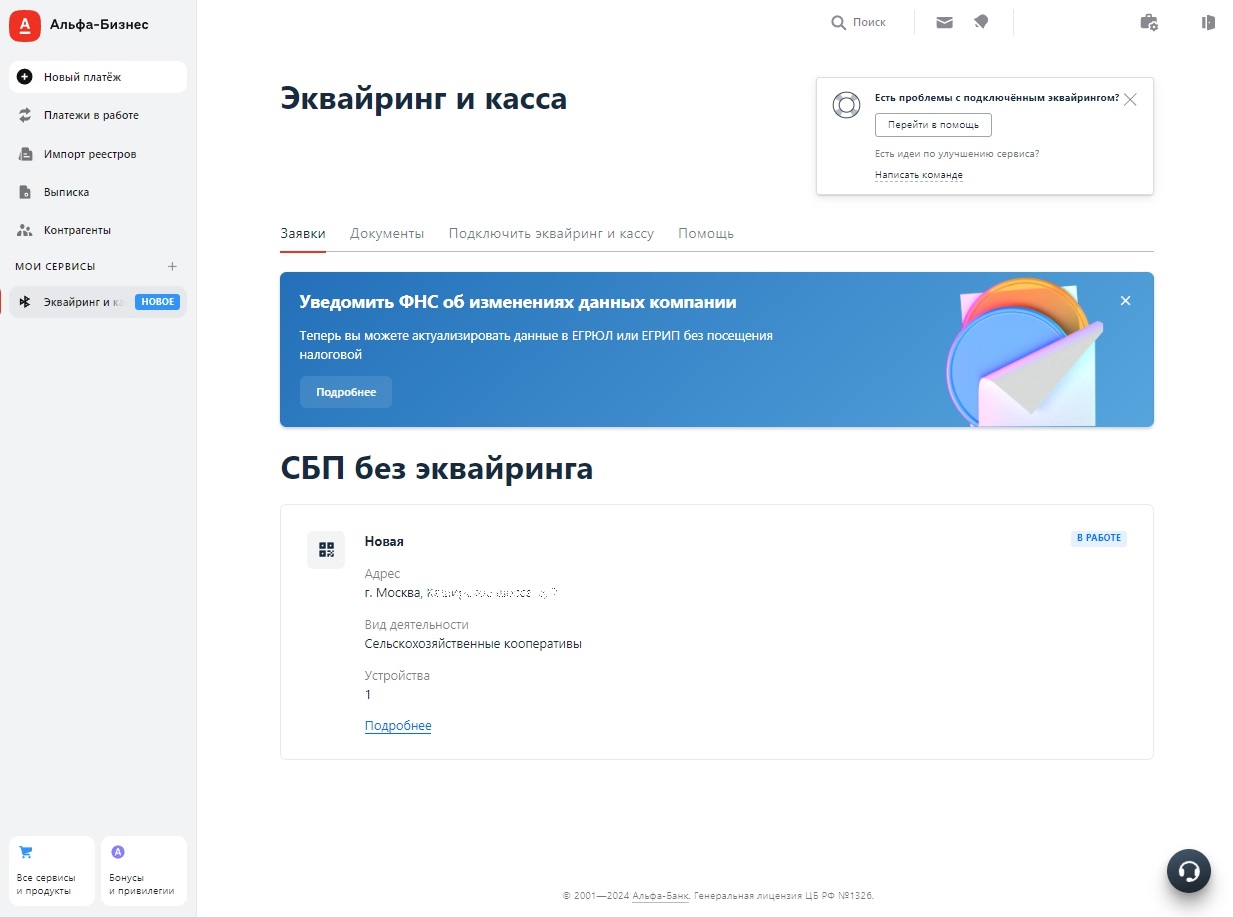Open the Бонусы и привилегии tile
Screen dimensions: 1233x917
[x=144, y=871]
